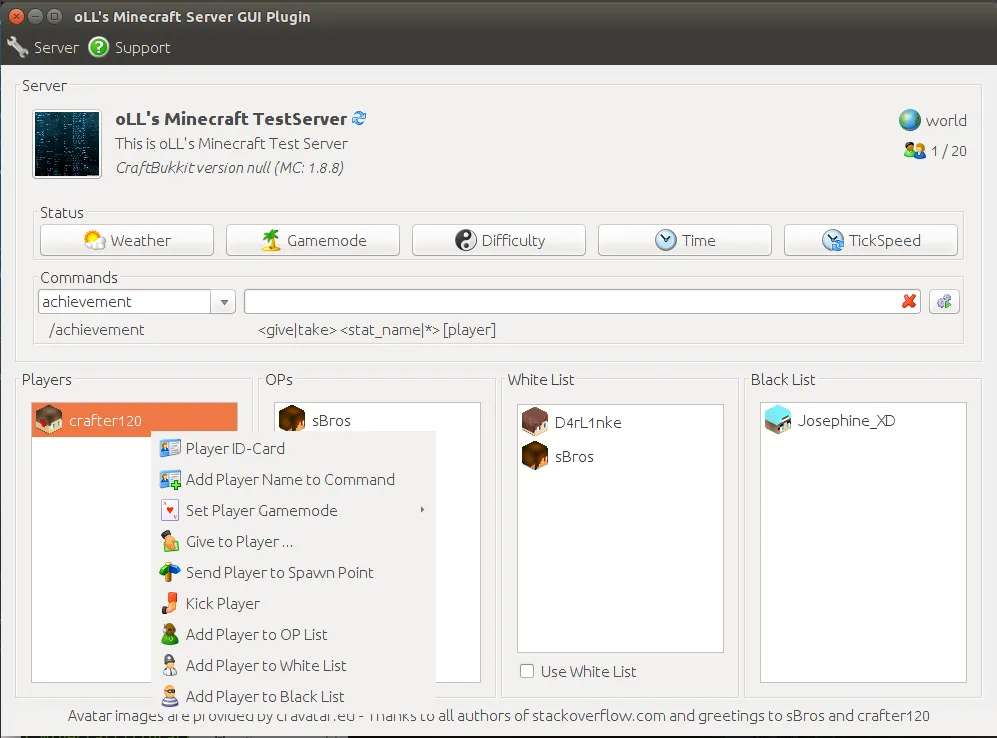Select crafter120 in Players list
This screenshot has width=997, height=738.
click(134, 420)
